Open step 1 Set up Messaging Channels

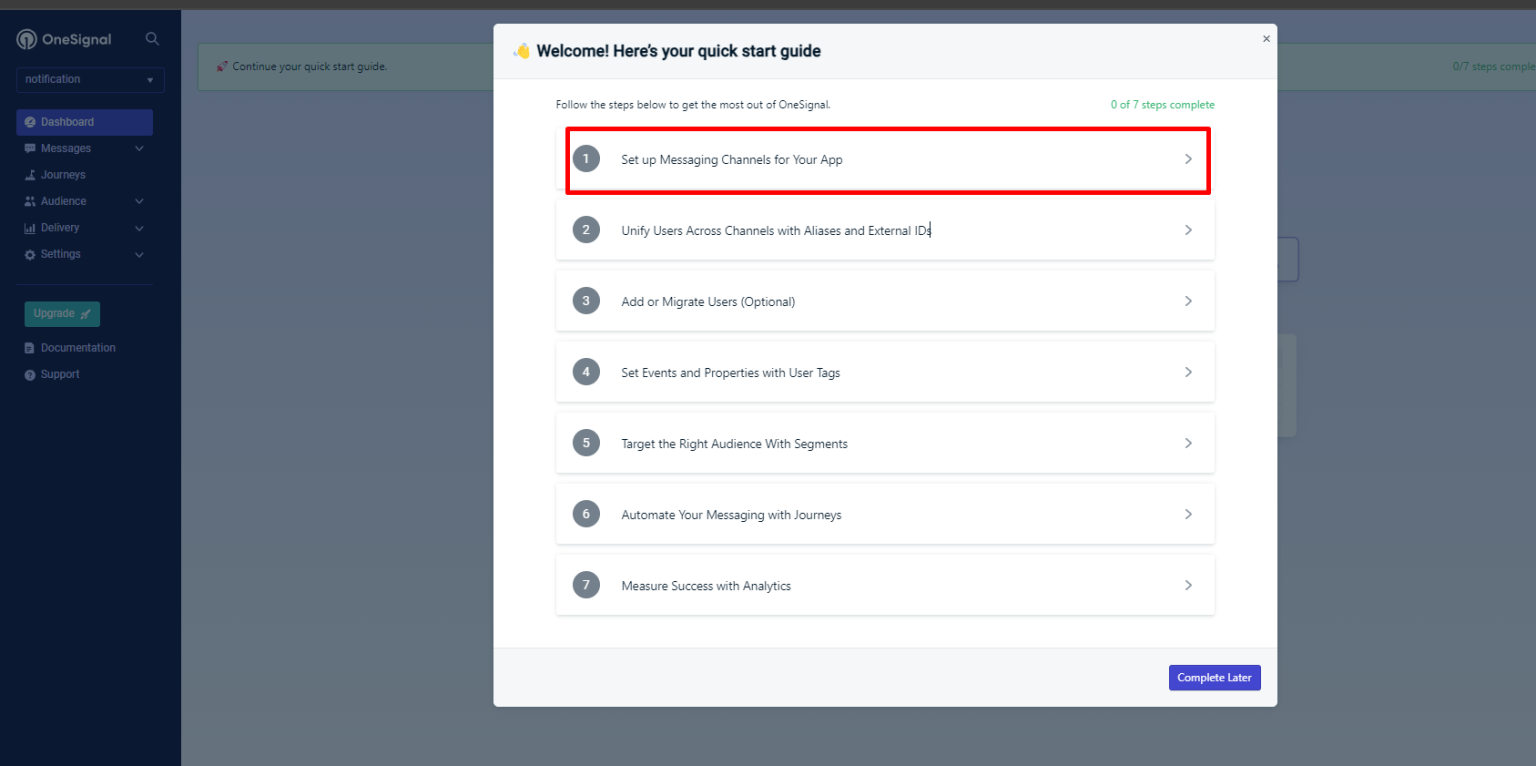click(885, 159)
